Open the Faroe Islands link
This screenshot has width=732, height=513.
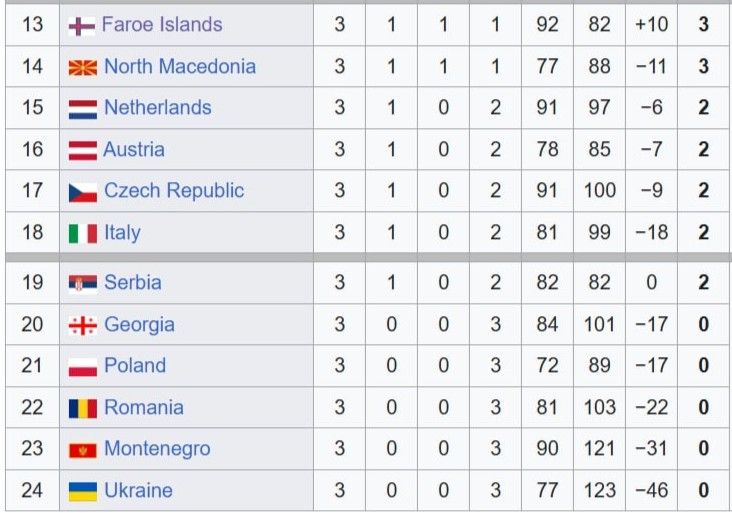point(162,24)
